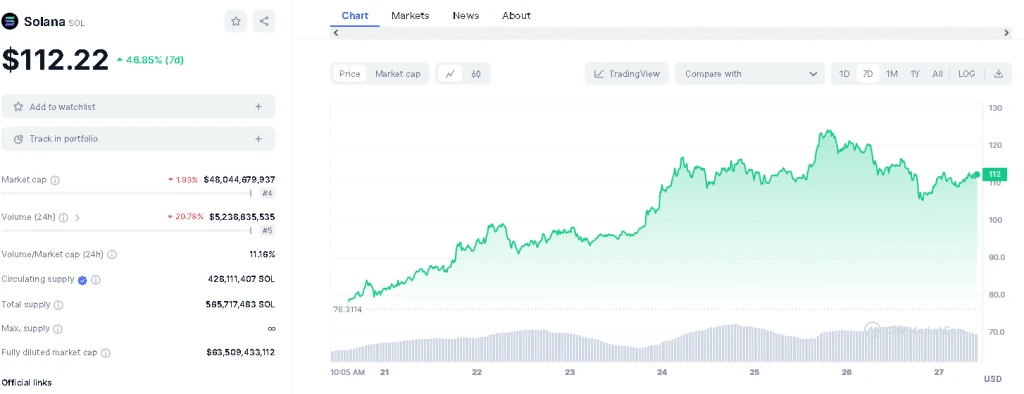Click the star favorite icon beside Solana

point(236,21)
